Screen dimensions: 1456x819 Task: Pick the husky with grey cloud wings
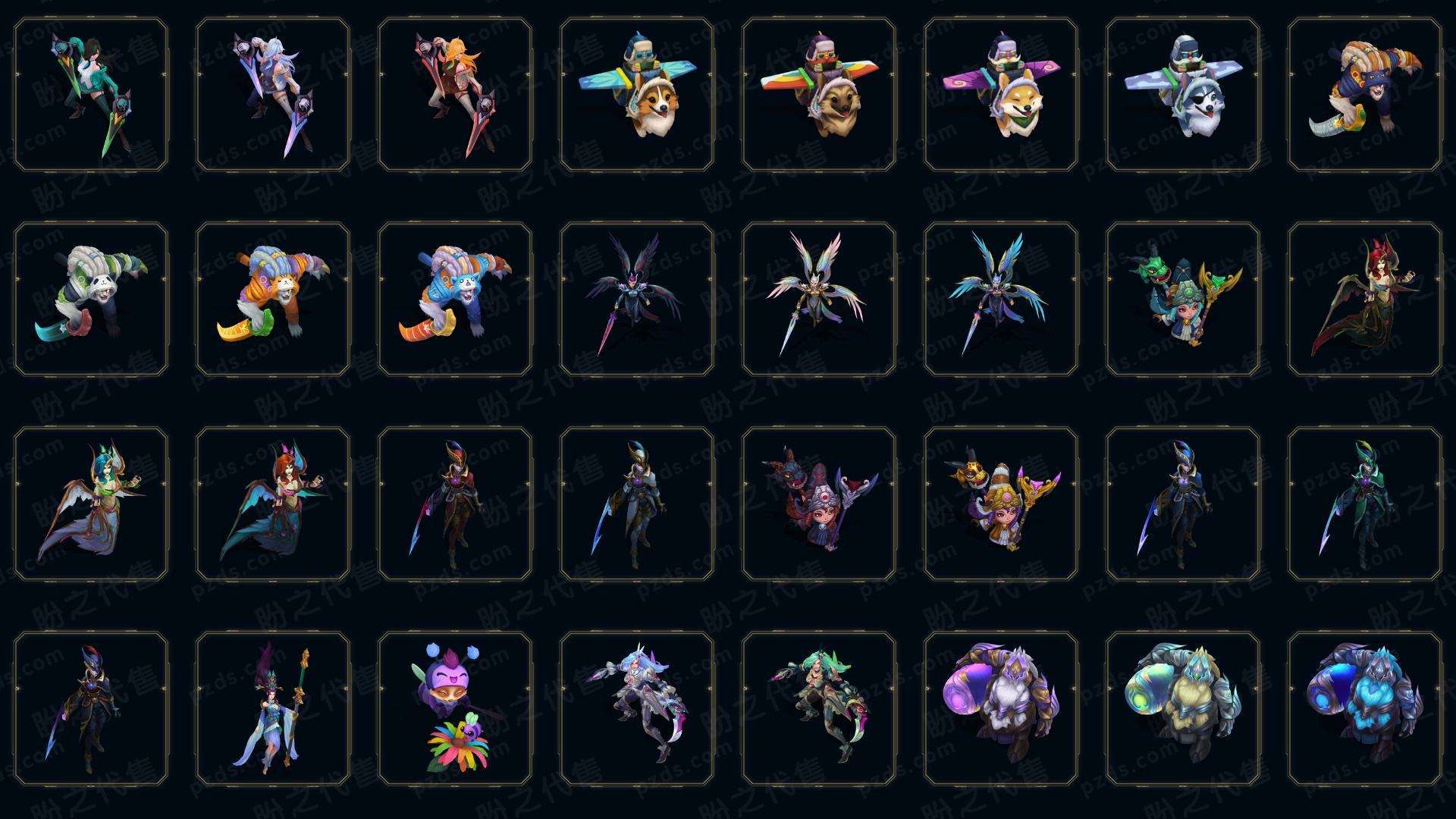pos(1182,94)
